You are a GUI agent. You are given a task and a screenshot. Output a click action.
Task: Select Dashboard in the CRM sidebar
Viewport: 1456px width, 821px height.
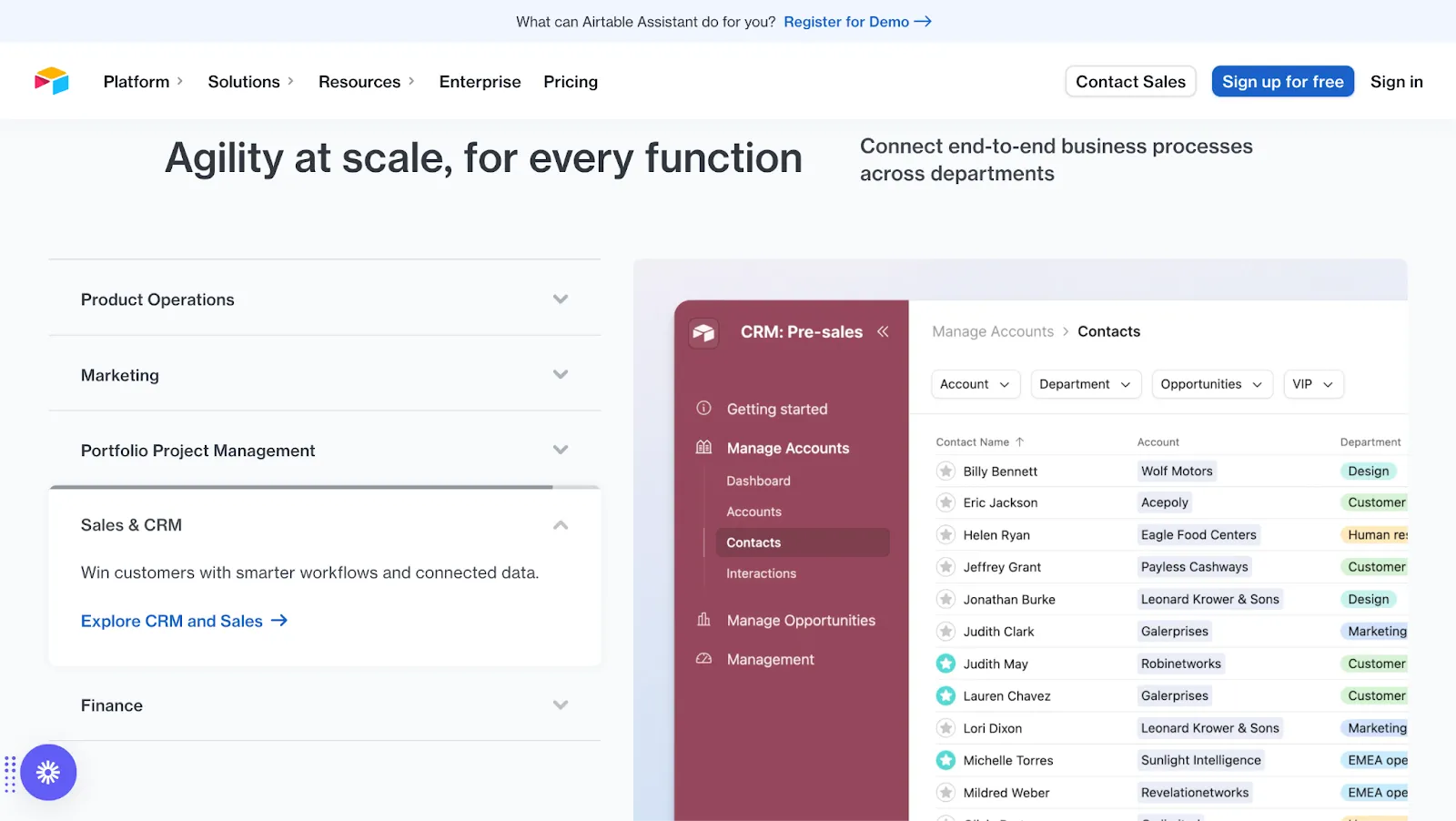coord(758,481)
